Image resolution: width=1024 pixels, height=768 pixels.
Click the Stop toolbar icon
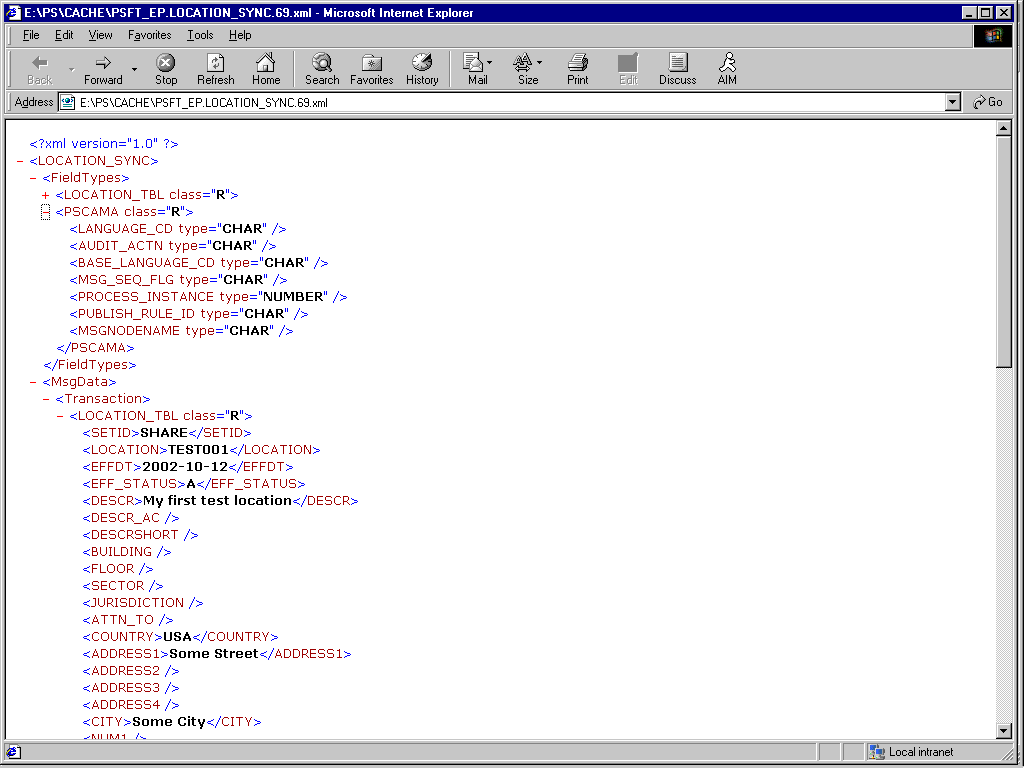(x=165, y=68)
